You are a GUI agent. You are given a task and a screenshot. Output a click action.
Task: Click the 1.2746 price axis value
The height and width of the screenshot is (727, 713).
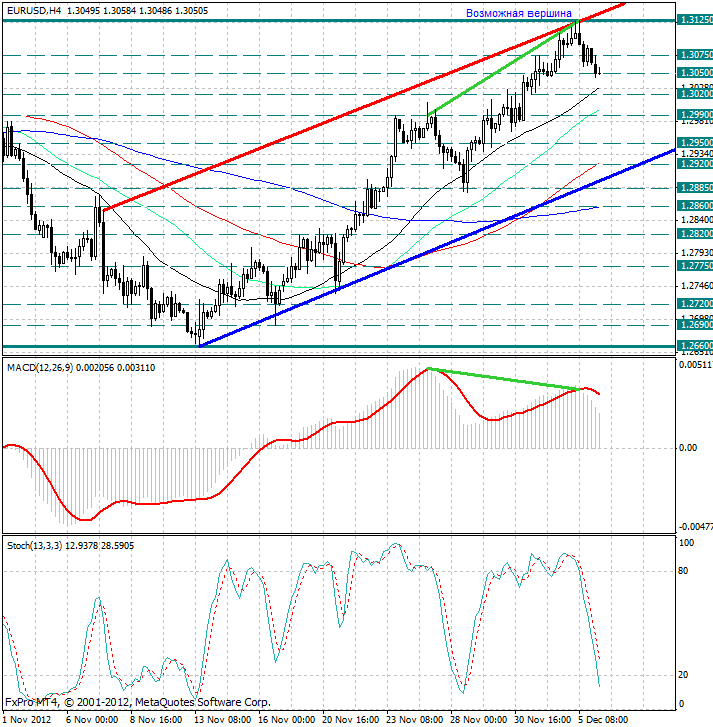(x=697, y=286)
